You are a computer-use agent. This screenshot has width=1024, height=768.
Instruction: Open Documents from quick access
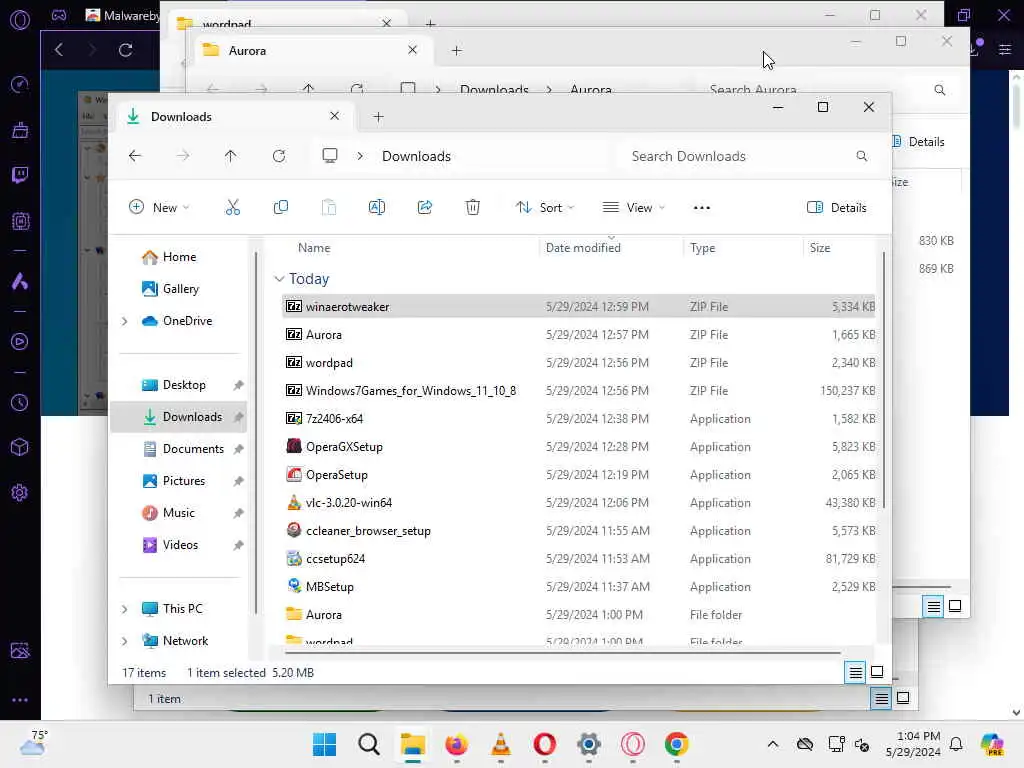pyautogui.click(x=179, y=449)
